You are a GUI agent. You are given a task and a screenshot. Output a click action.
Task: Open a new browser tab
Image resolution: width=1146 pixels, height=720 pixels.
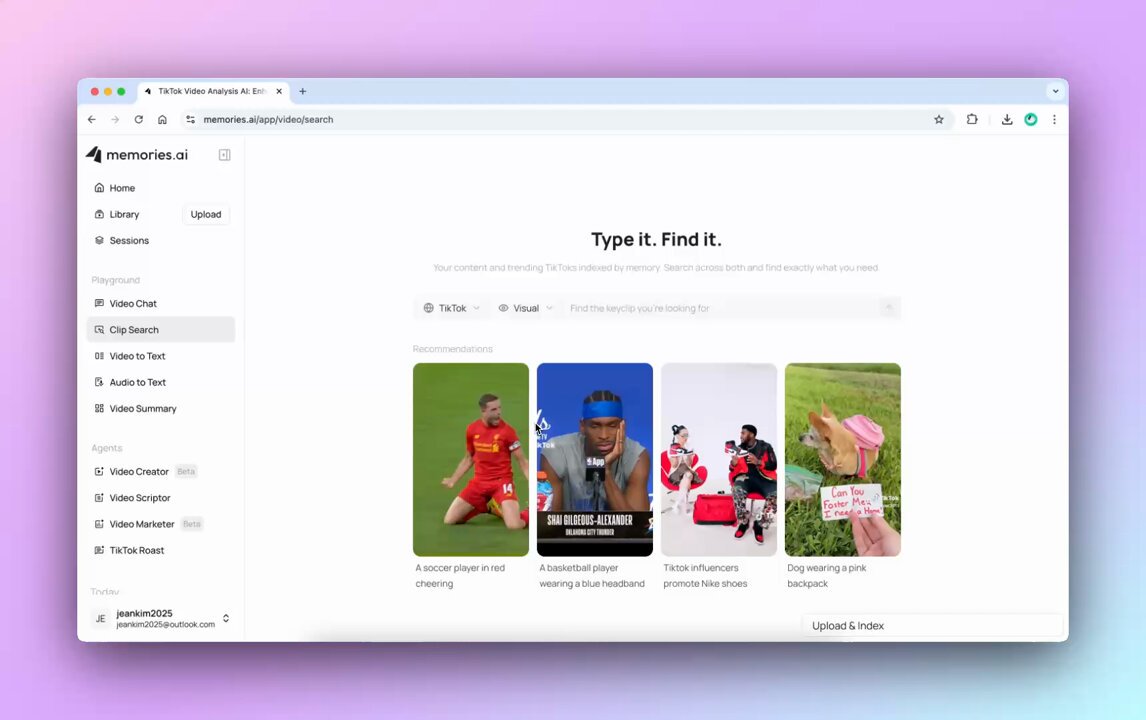303,91
